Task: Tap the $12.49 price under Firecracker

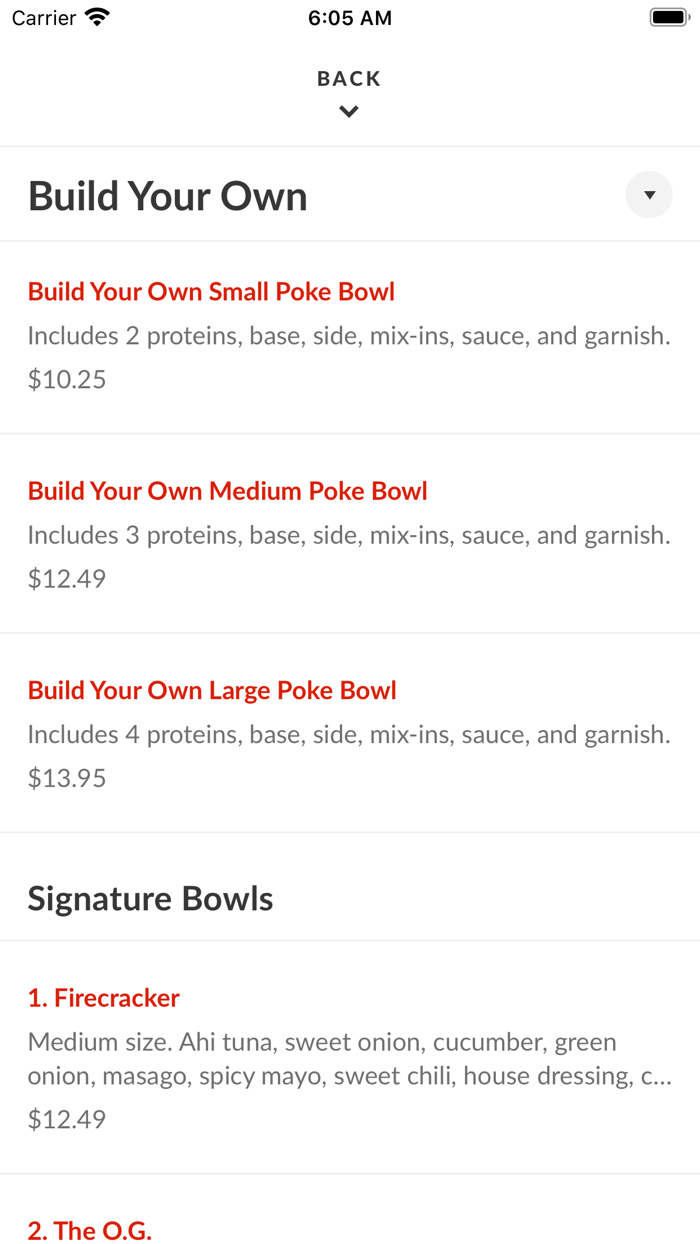Action: pyautogui.click(x=66, y=1119)
